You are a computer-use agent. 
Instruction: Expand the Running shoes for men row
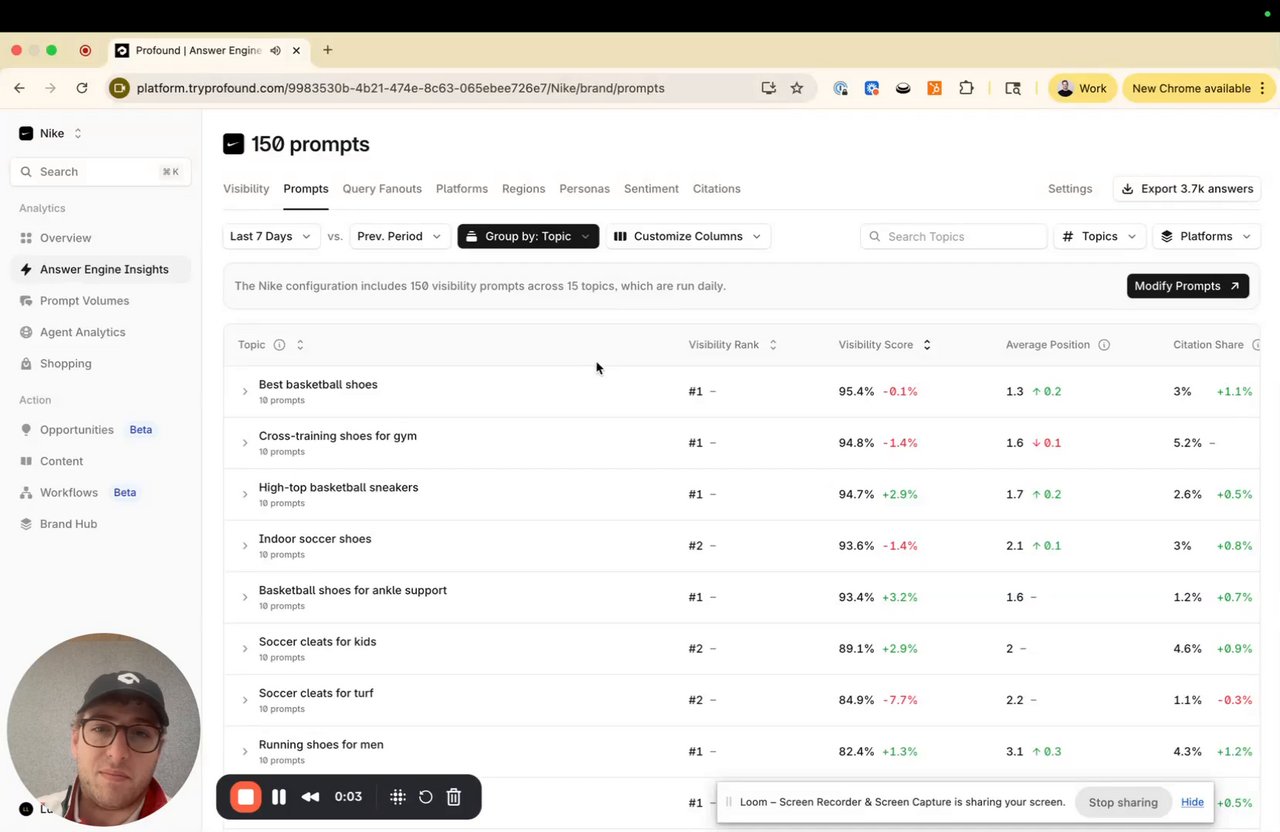coord(245,752)
